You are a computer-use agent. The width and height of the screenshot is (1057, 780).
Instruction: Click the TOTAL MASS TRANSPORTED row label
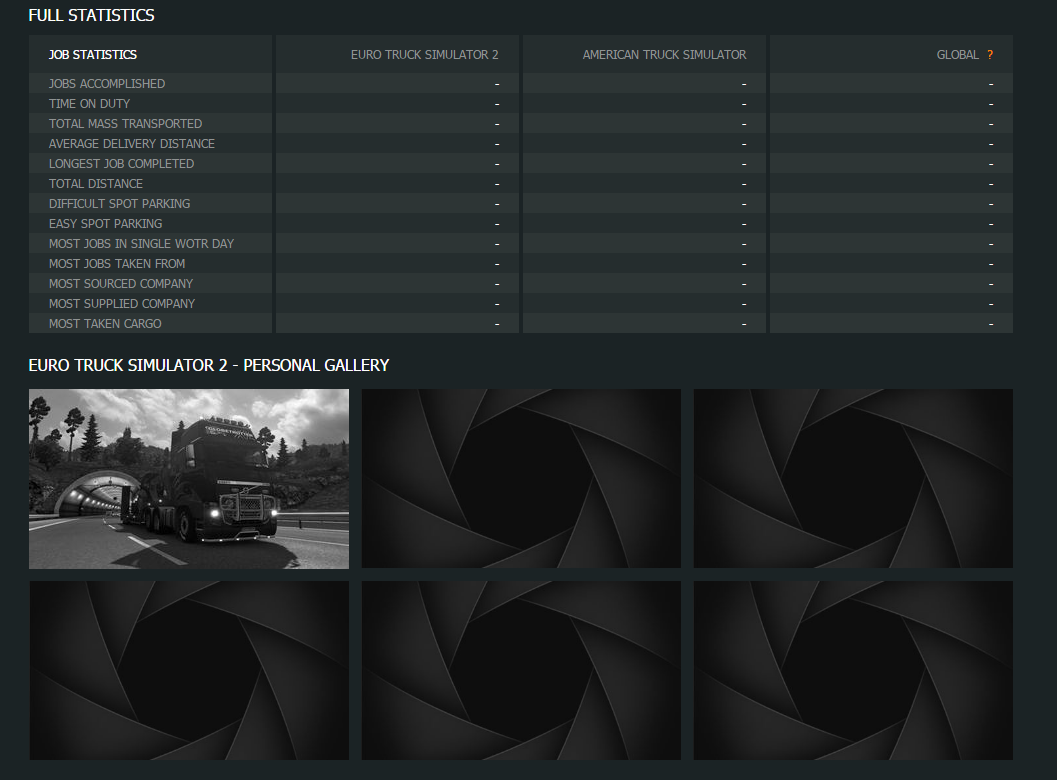click(125, 123)
